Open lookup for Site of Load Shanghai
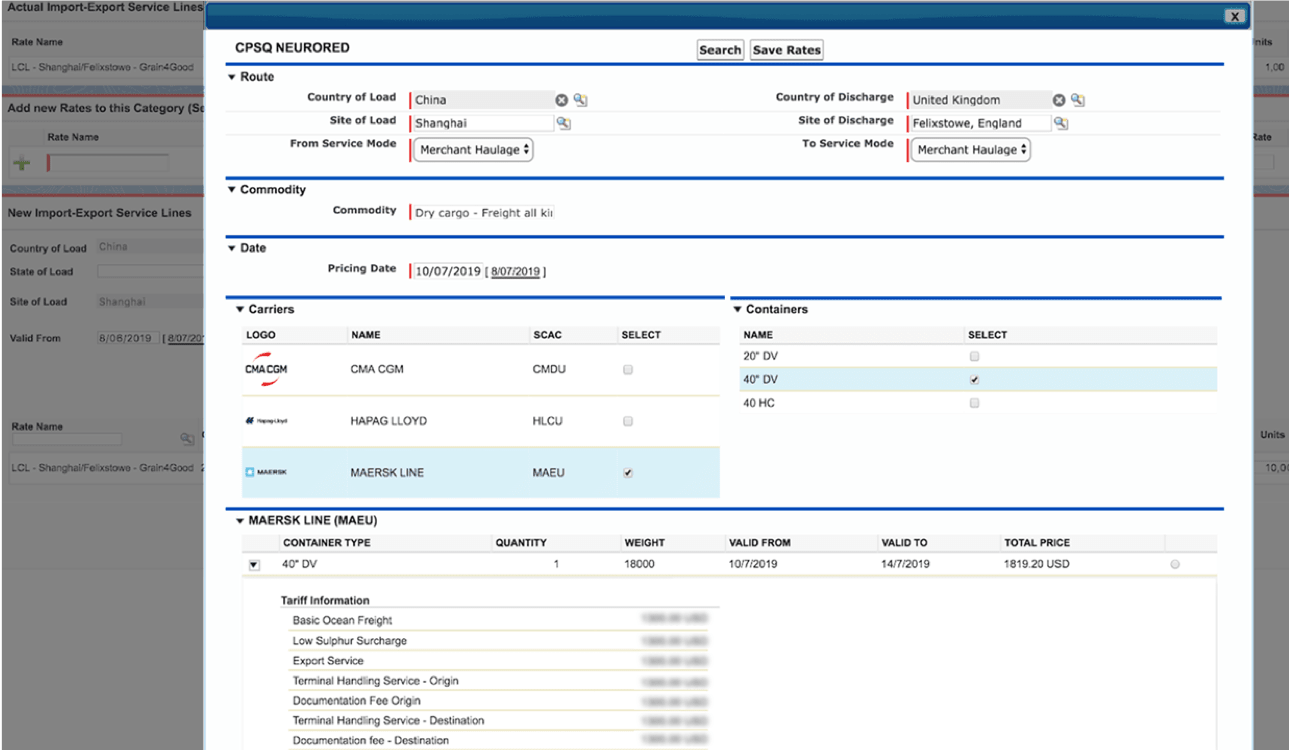This screenshot has height=750, width=1289. 563,123
